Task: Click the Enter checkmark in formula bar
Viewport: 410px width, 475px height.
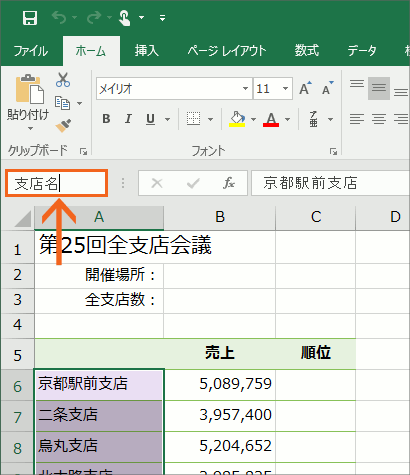Action: pos(193,183)
